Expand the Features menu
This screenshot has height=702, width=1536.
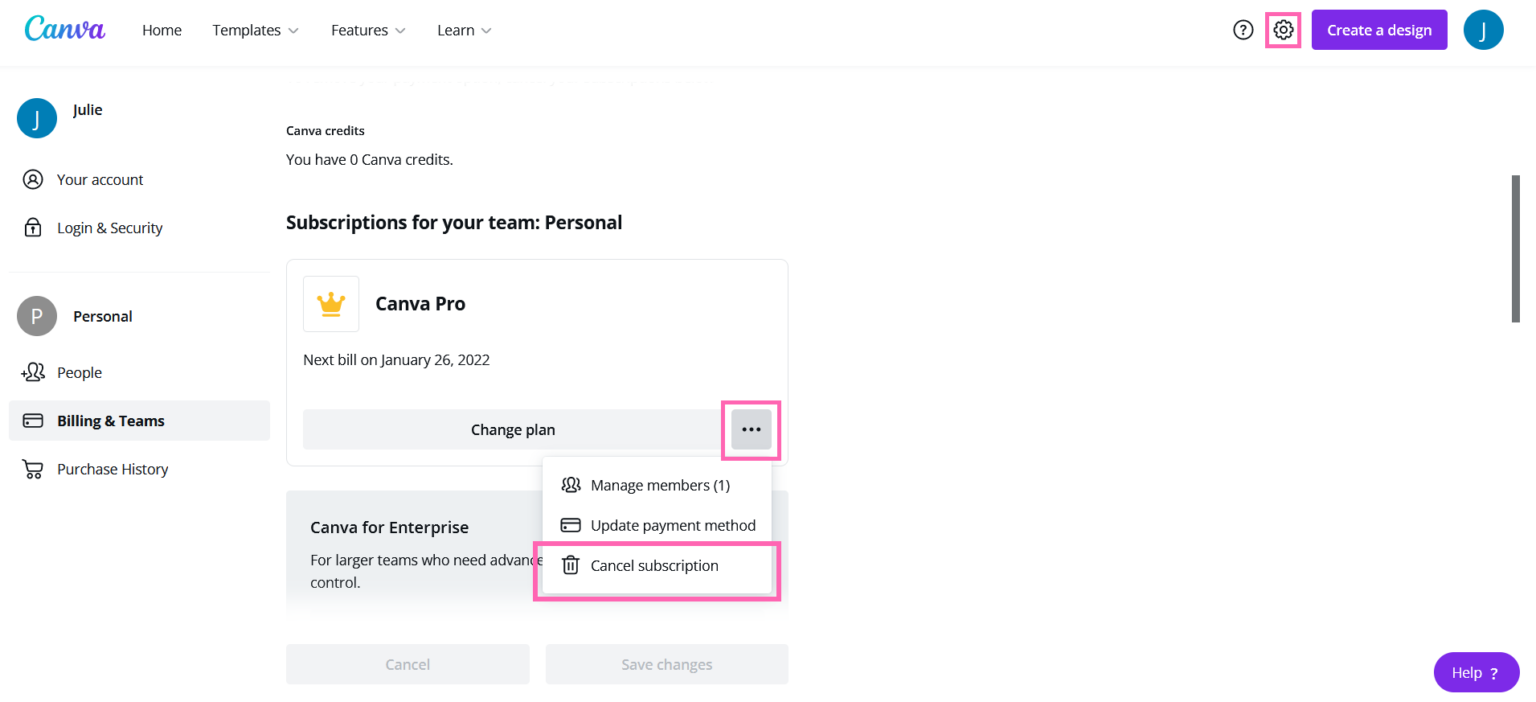[x=368, y=30]
